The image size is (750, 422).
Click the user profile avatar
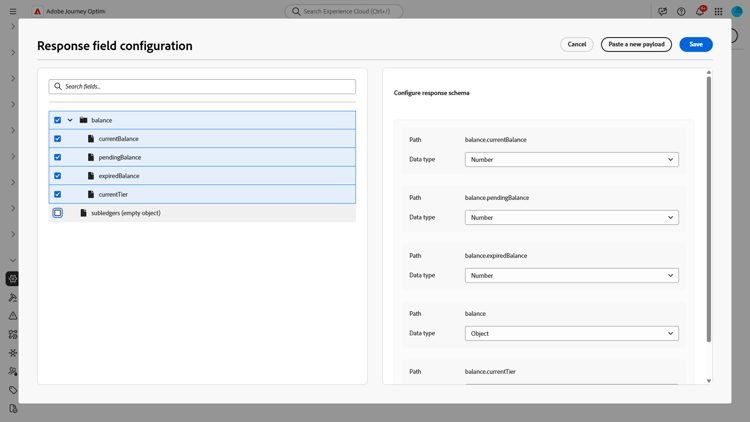(x=737, y=12)
